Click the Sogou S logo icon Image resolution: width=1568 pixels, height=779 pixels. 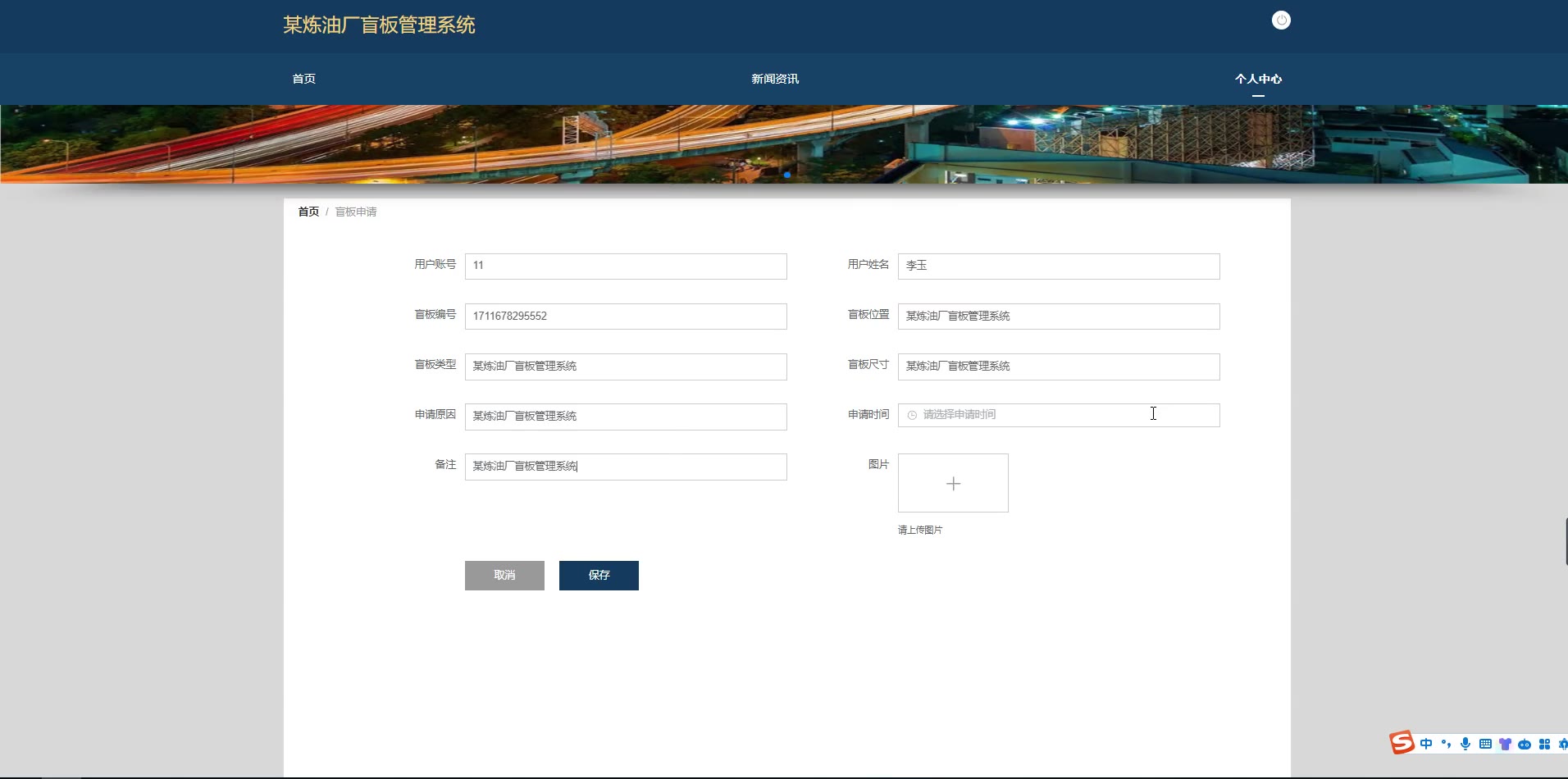click(x=1402, y=743)
